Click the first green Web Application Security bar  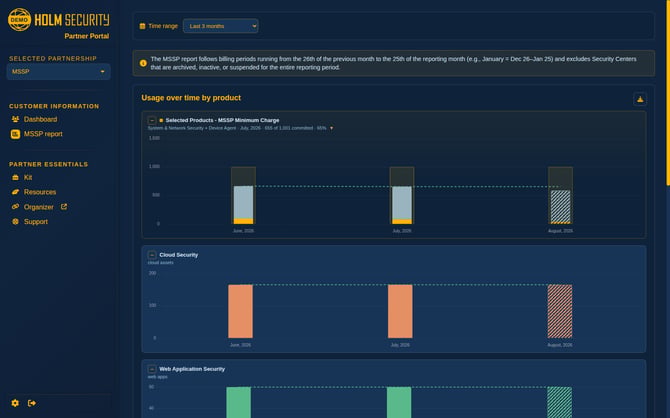pyautogui.click(x=238, y=402)
